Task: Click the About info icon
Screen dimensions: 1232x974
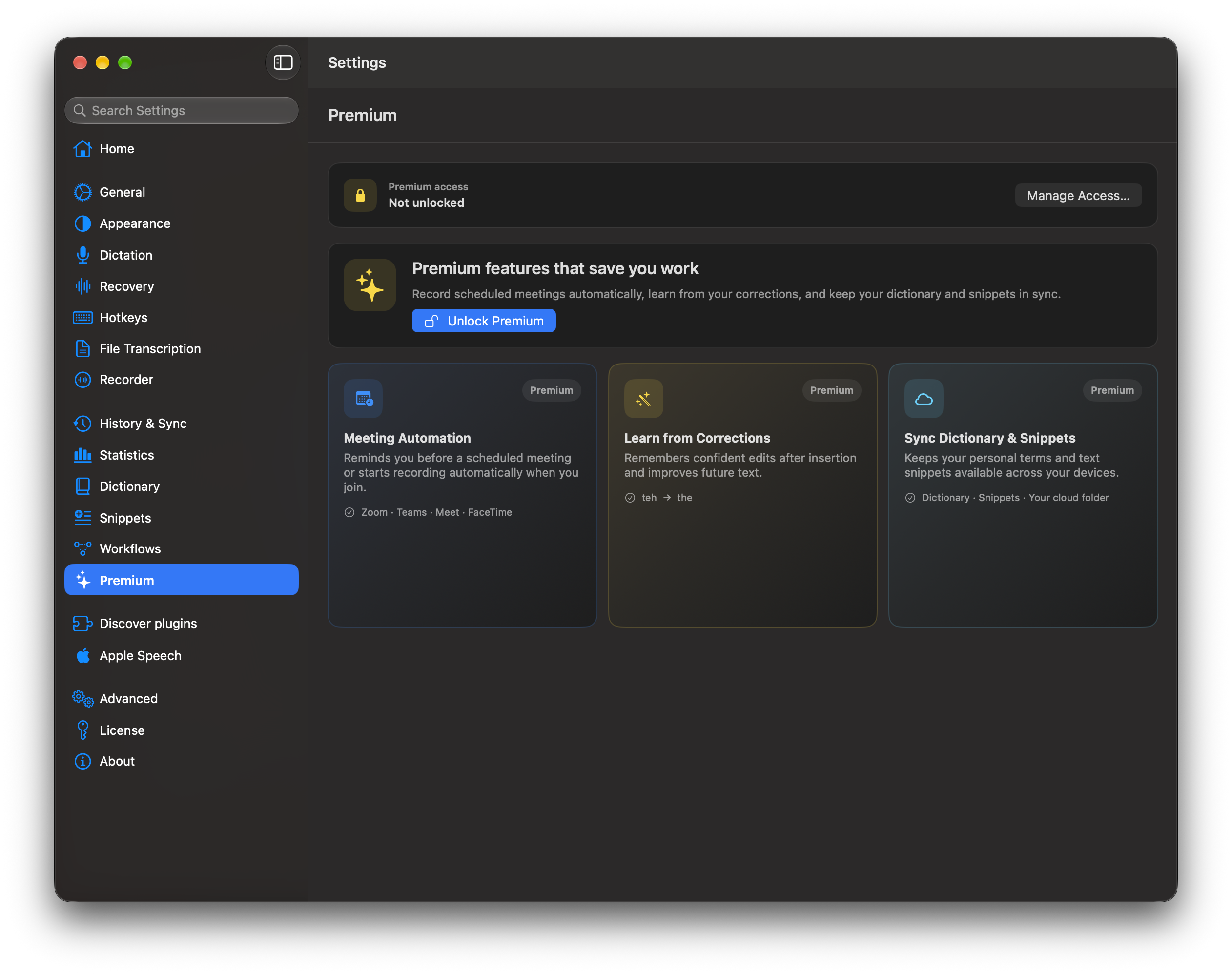Action: [82, 761]
